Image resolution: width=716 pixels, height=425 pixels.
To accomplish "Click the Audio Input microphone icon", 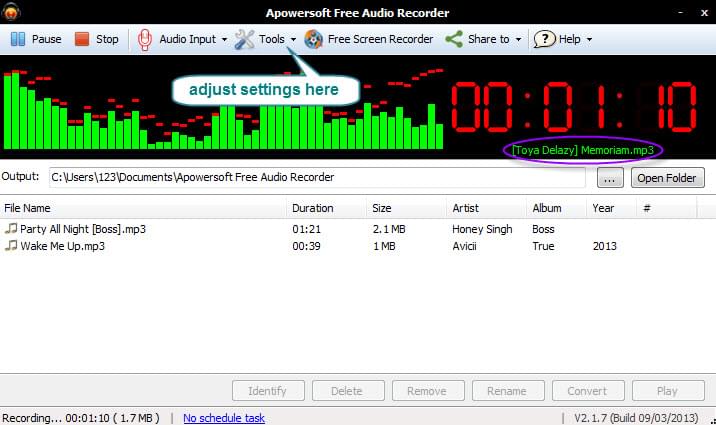I will [145, 39].
